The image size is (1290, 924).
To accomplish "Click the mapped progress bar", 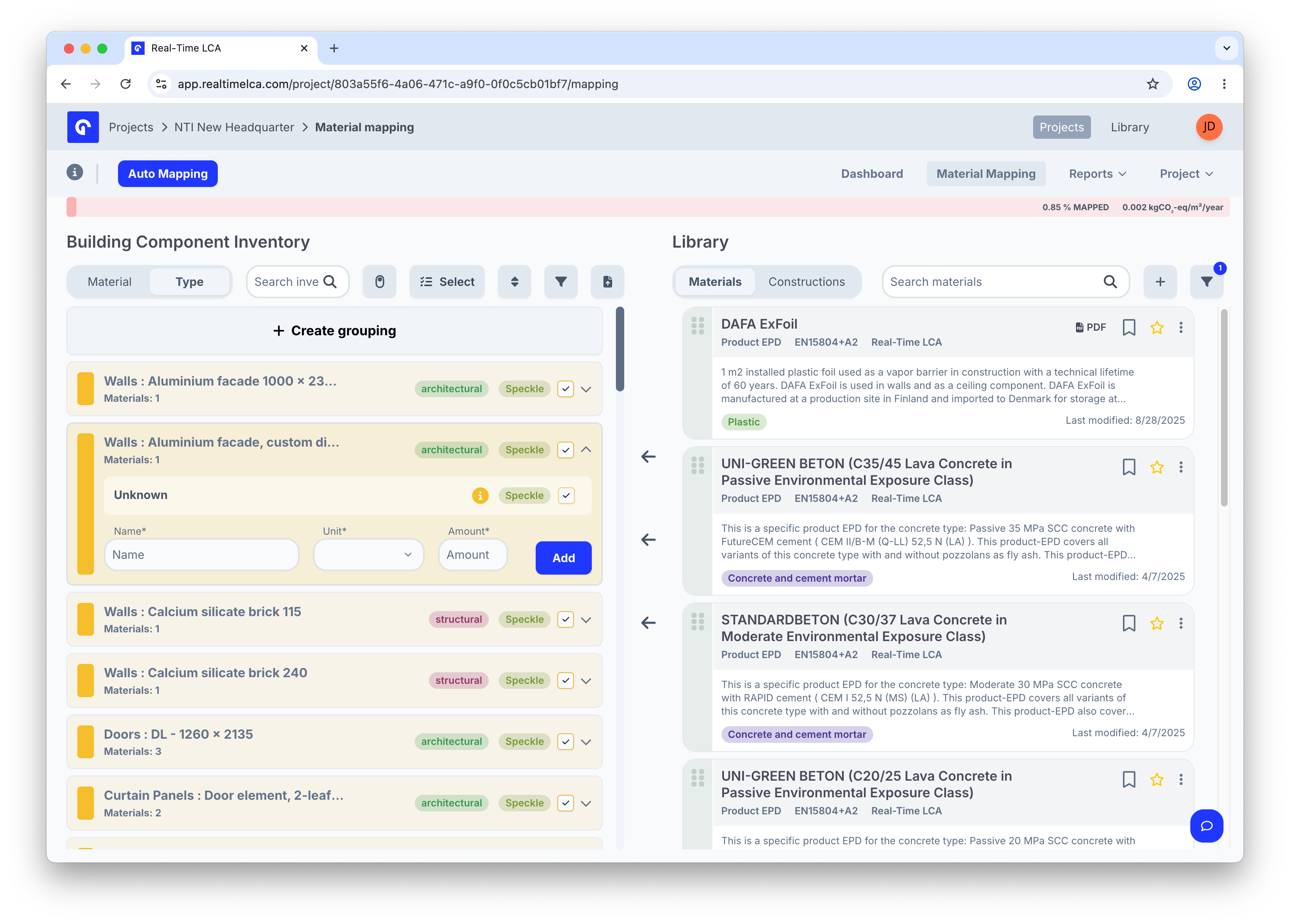I will click(648, 207).
